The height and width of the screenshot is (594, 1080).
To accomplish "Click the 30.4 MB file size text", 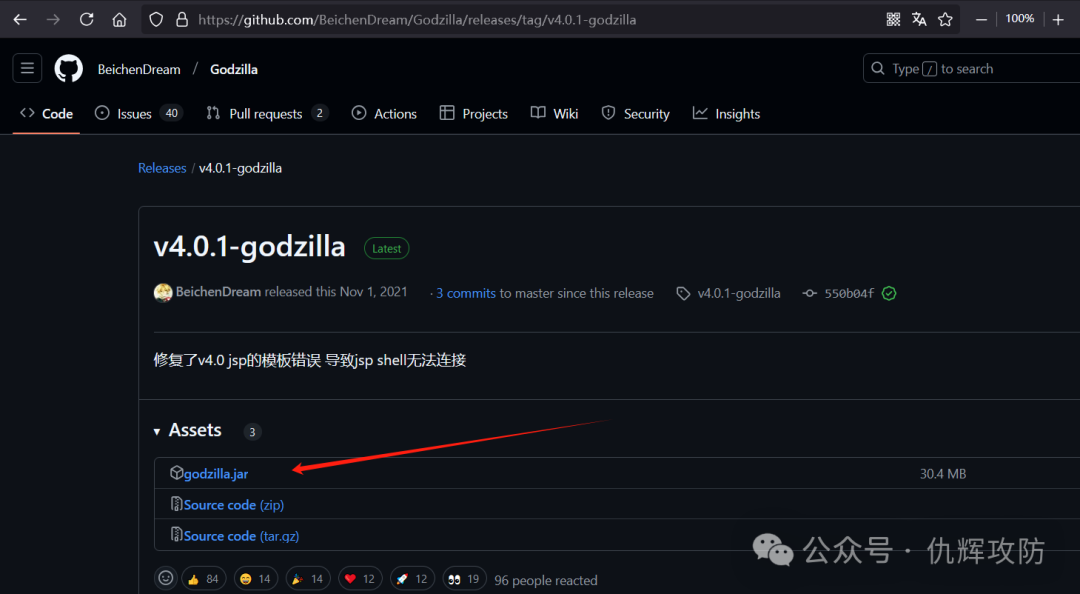I will pyautogui.click(x=942, y=474).
